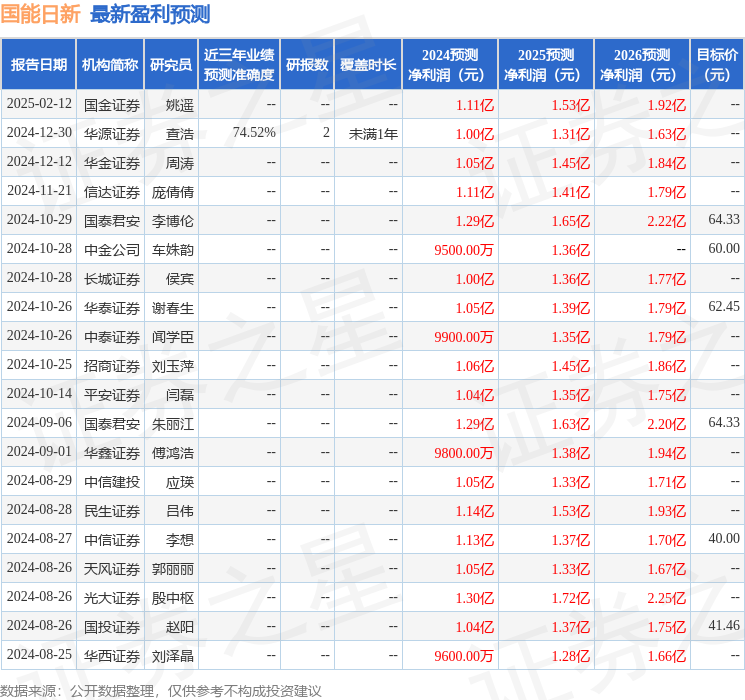Click the 目标价 column header
The image size is (745, 700).
coord(717,65)
